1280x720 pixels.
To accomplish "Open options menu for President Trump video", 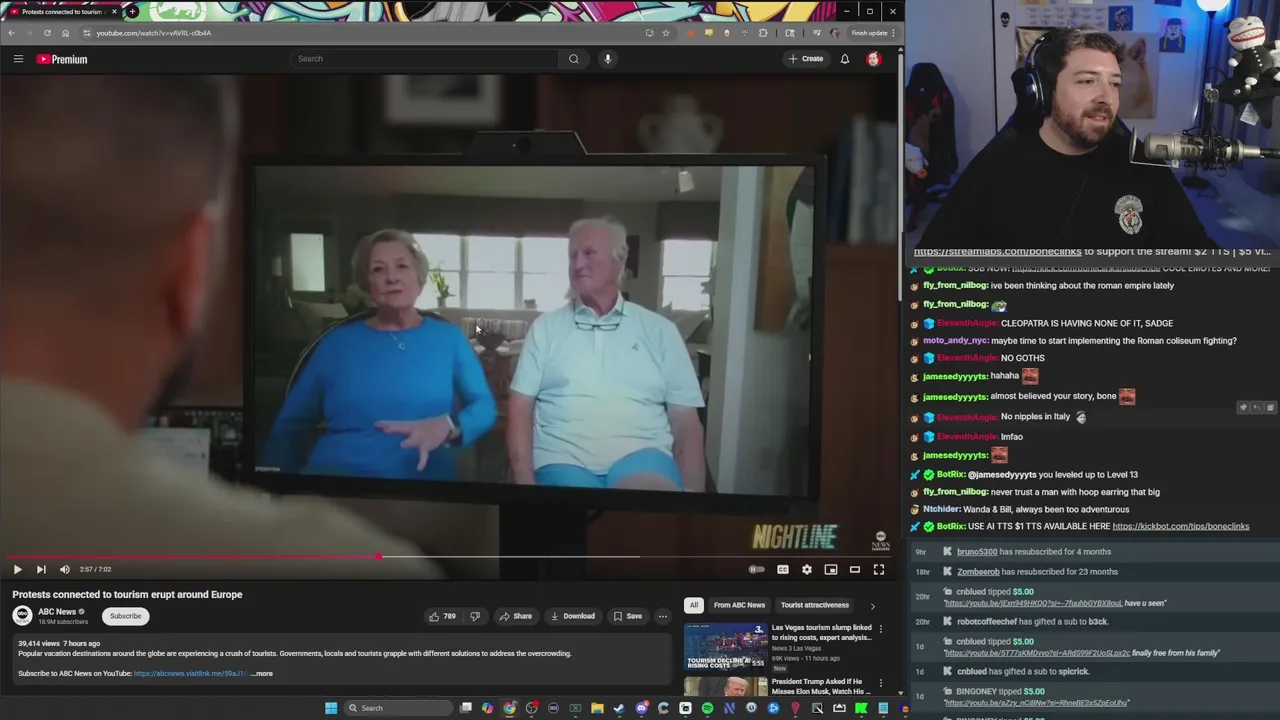I will click(x=881, y=683).
